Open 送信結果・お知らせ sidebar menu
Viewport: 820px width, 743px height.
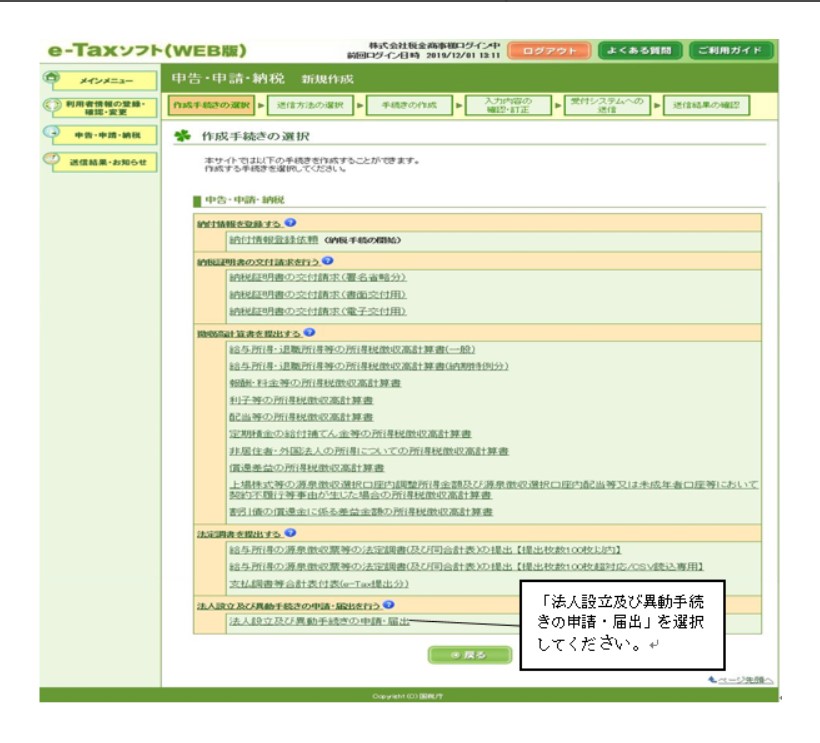(105, 163)
